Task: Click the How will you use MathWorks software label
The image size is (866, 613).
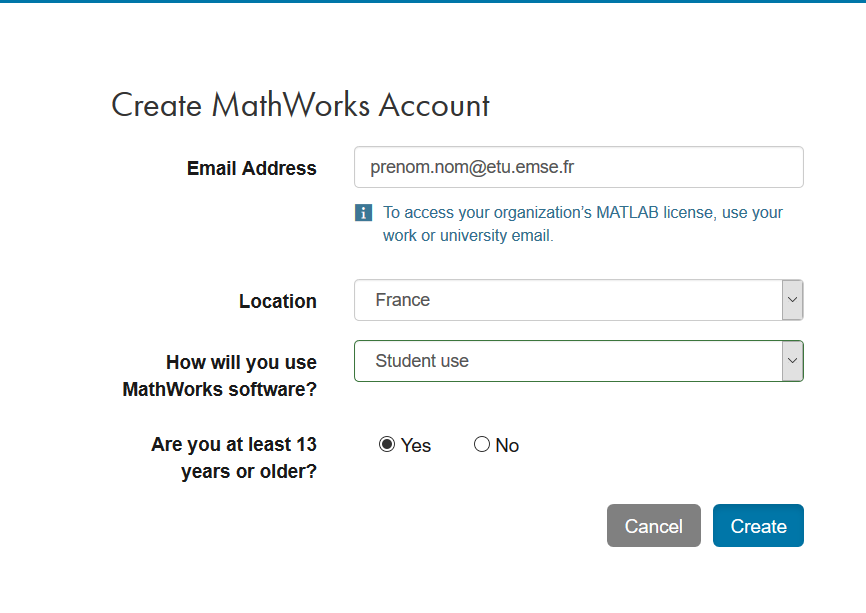Action: click(220, 375)
